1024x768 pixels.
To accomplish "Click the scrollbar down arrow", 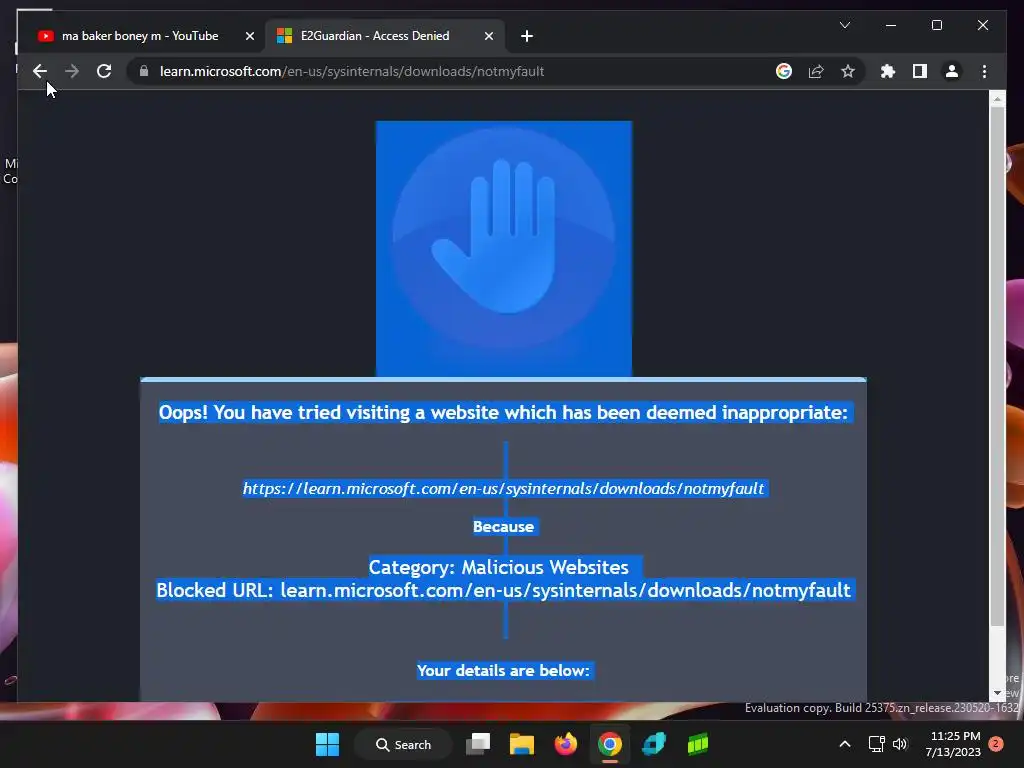I will tap(997, 694).
